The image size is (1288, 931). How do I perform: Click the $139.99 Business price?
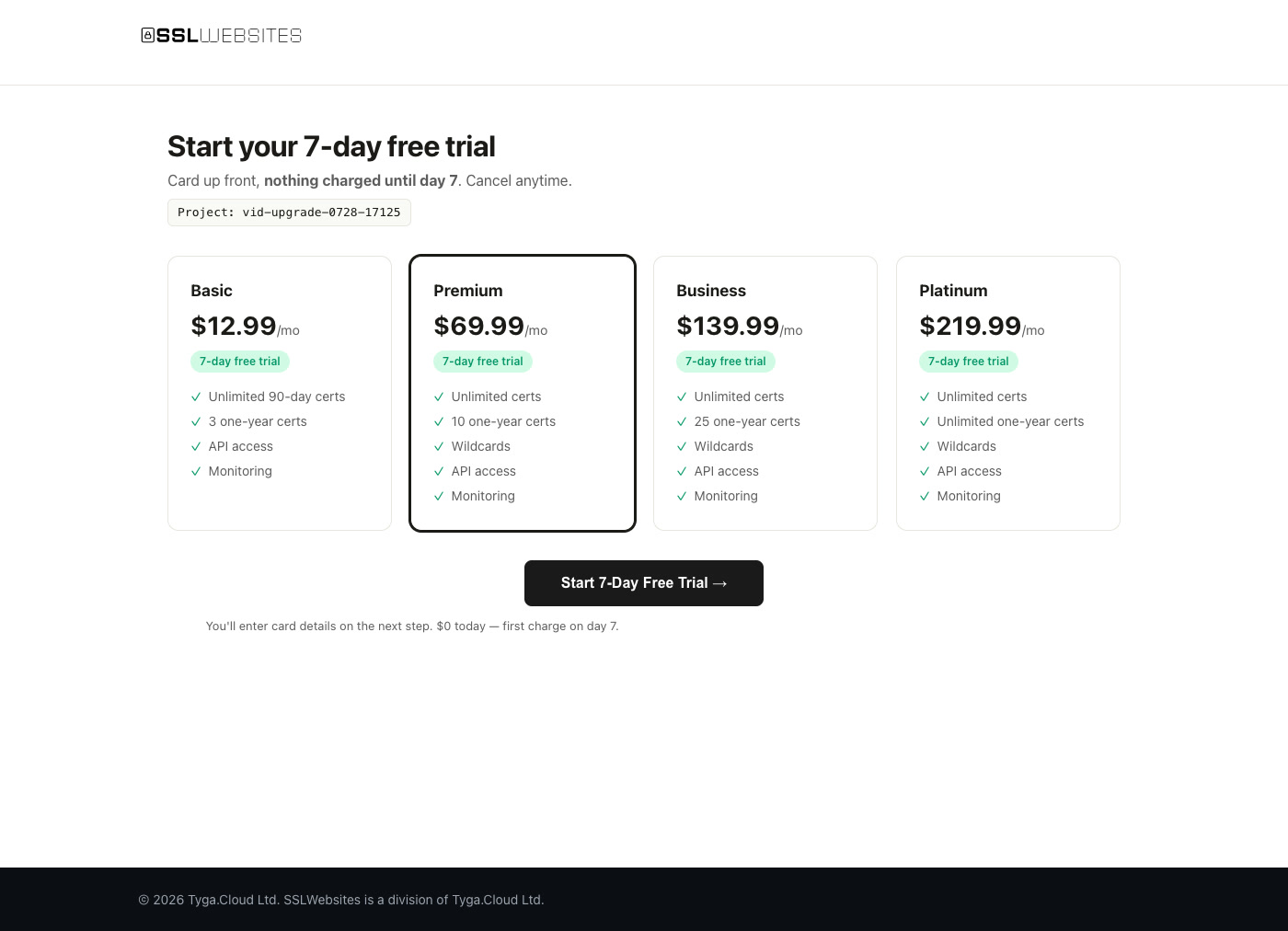[x=728, y=326]
